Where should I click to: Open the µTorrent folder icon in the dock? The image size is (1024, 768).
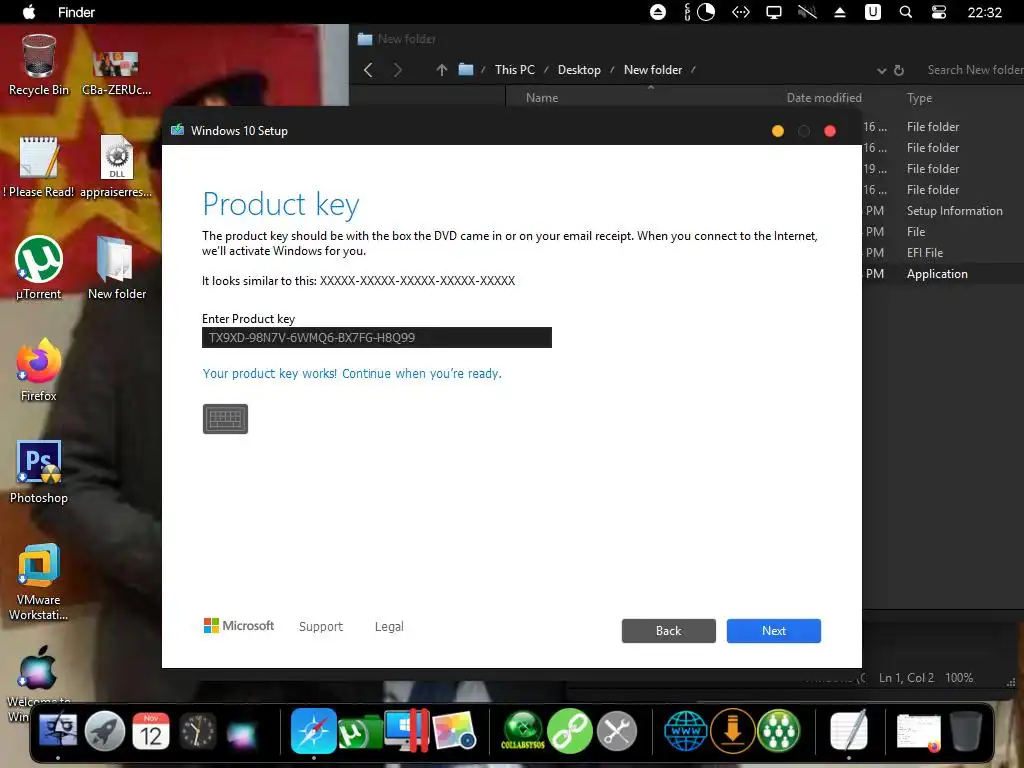(x=360, y=731)
